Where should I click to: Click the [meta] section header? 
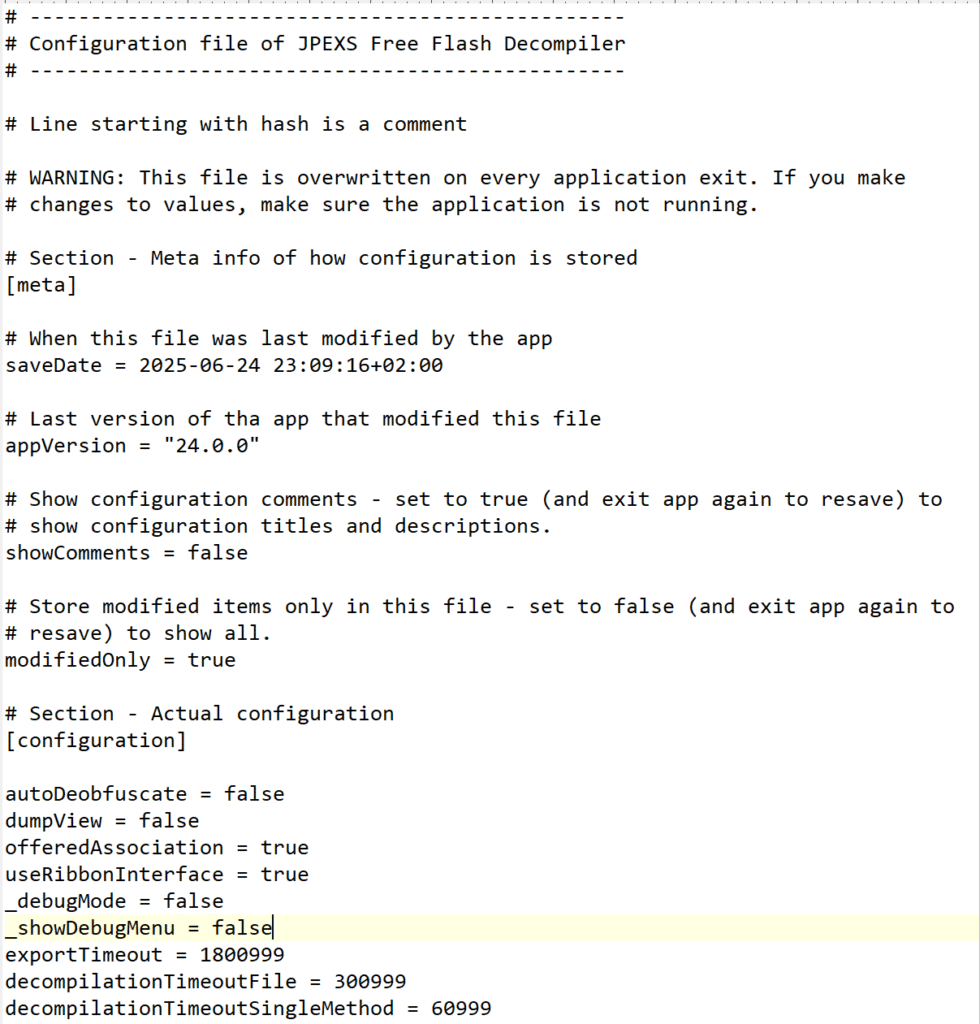41,285
